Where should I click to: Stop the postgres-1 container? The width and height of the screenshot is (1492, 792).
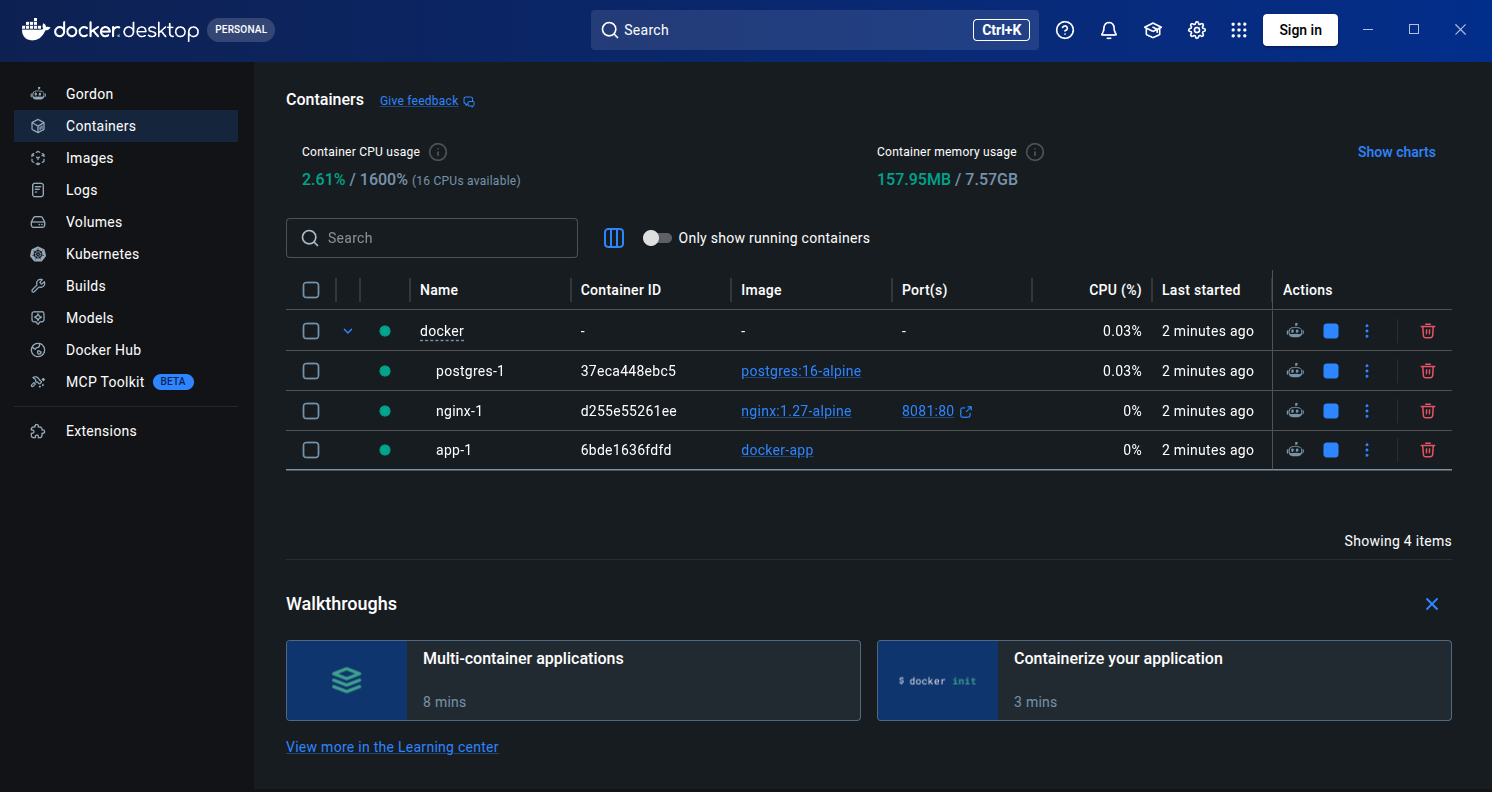coord(1331,371)
